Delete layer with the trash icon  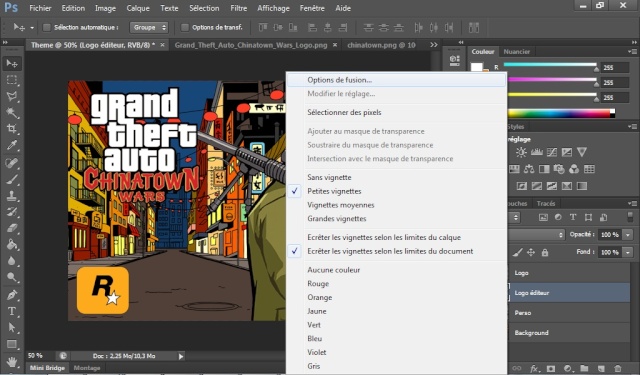[x=618, y=368]
